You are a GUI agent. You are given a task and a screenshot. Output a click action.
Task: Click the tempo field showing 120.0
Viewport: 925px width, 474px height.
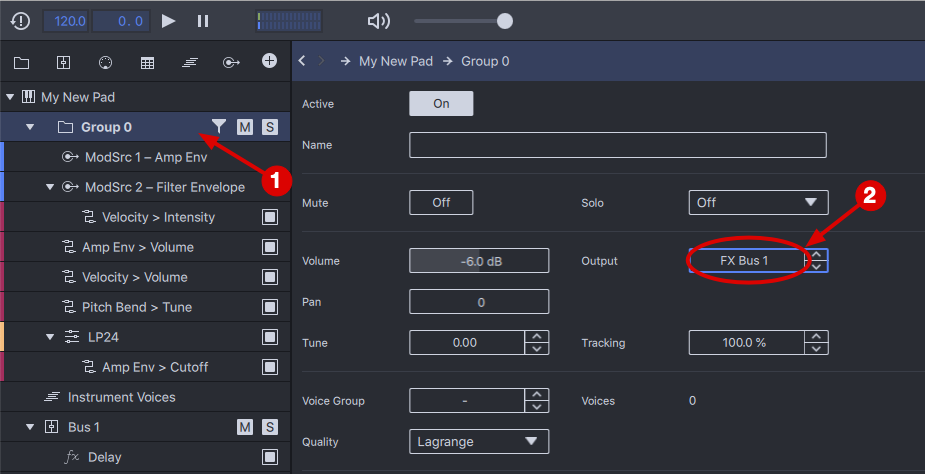(67, 21)
